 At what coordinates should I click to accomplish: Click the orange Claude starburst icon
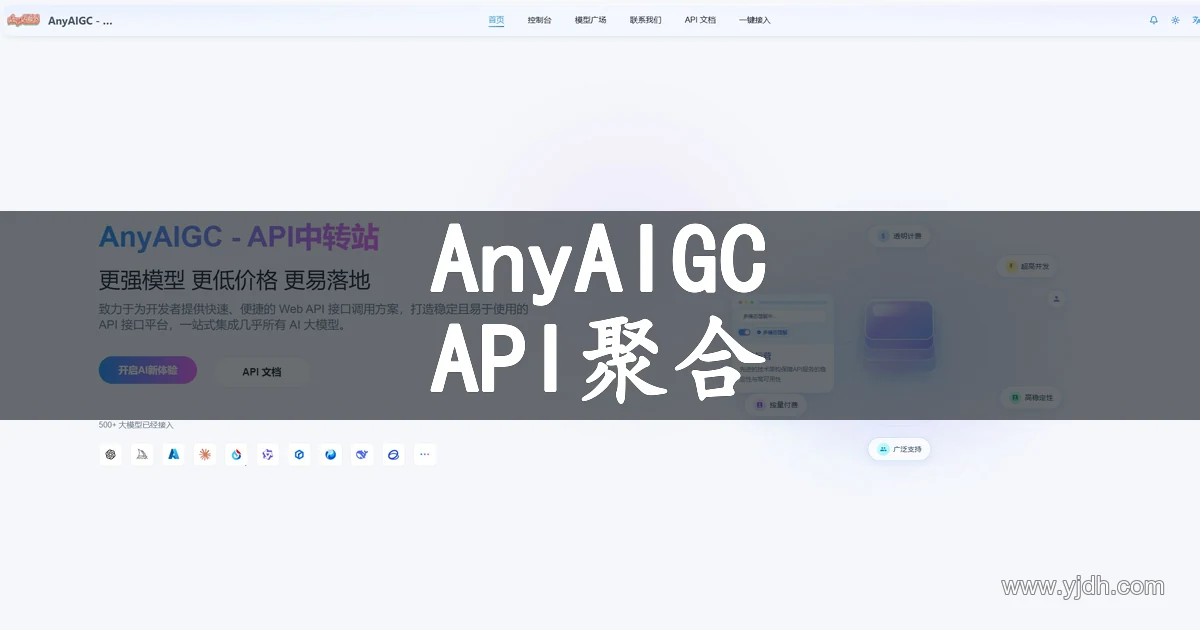[x=205, y=454]
